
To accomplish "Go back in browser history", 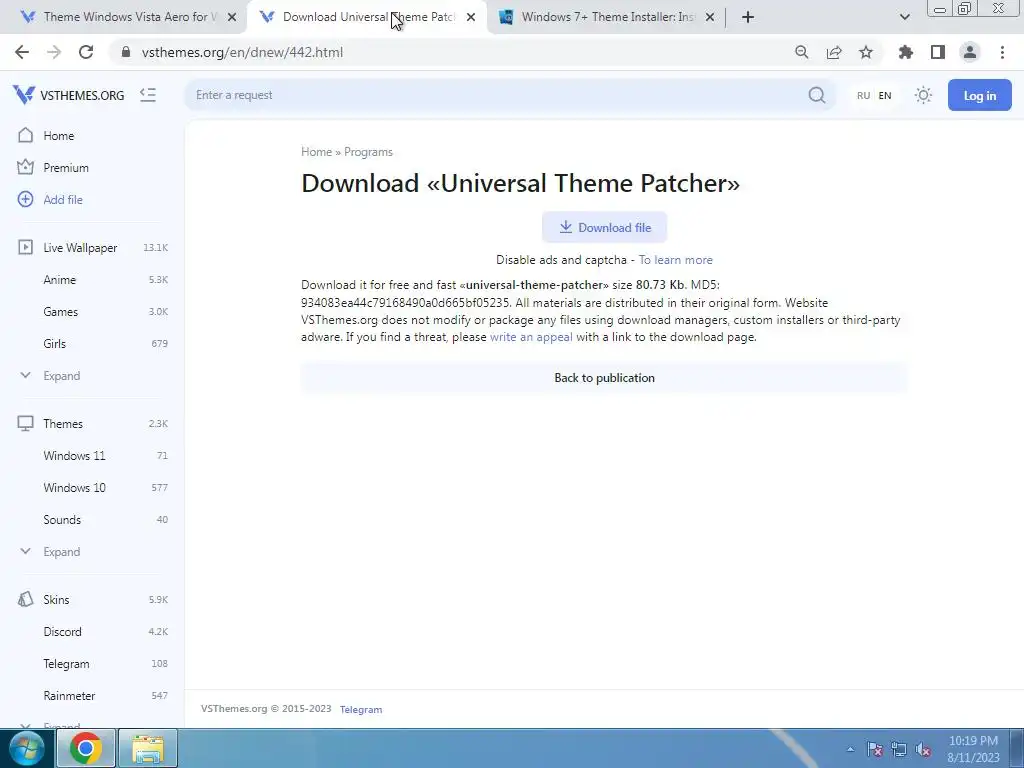I will (x=22, y=52).
